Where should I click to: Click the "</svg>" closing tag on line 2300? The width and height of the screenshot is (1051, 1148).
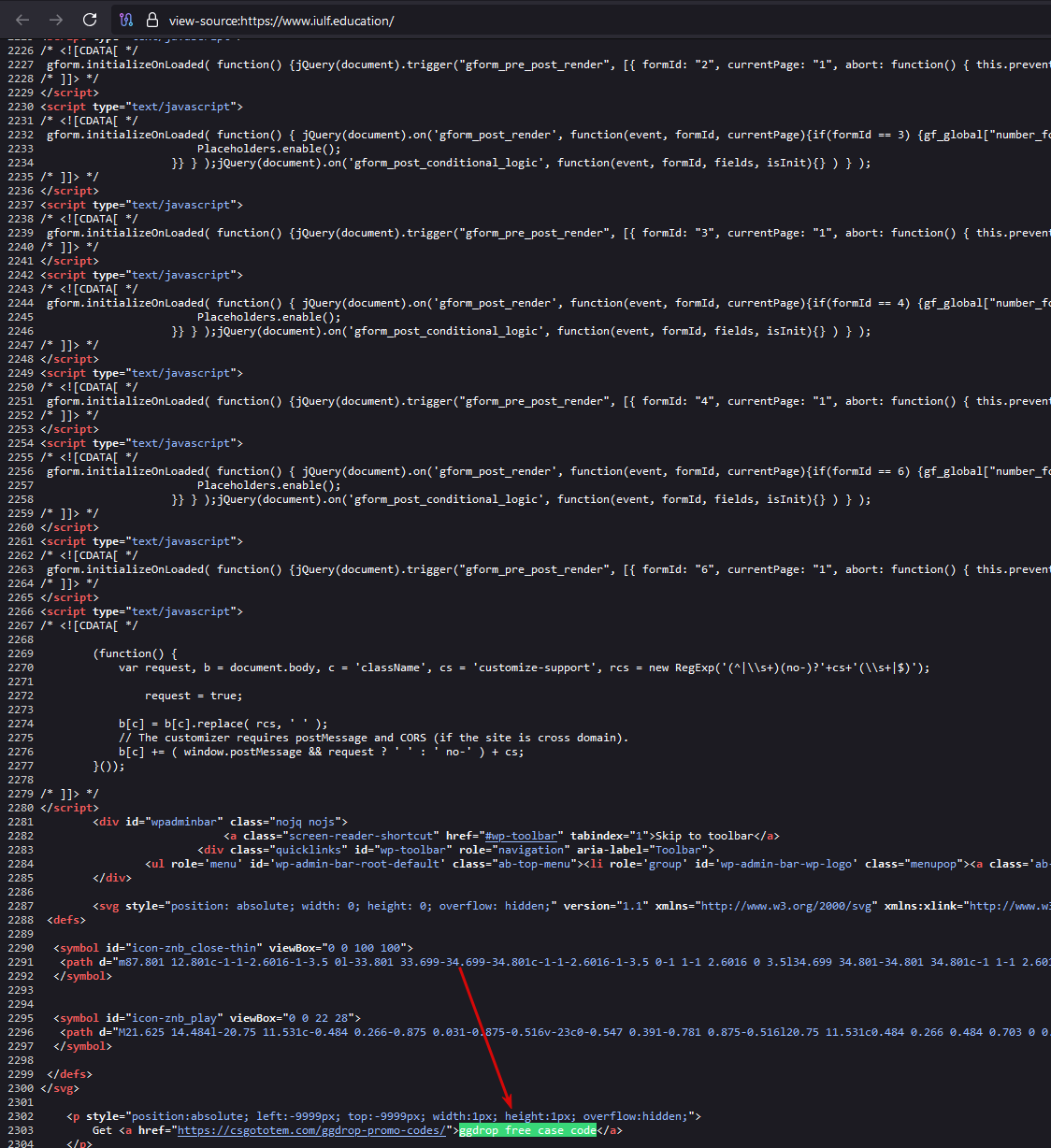click(x=60, y=1088)
